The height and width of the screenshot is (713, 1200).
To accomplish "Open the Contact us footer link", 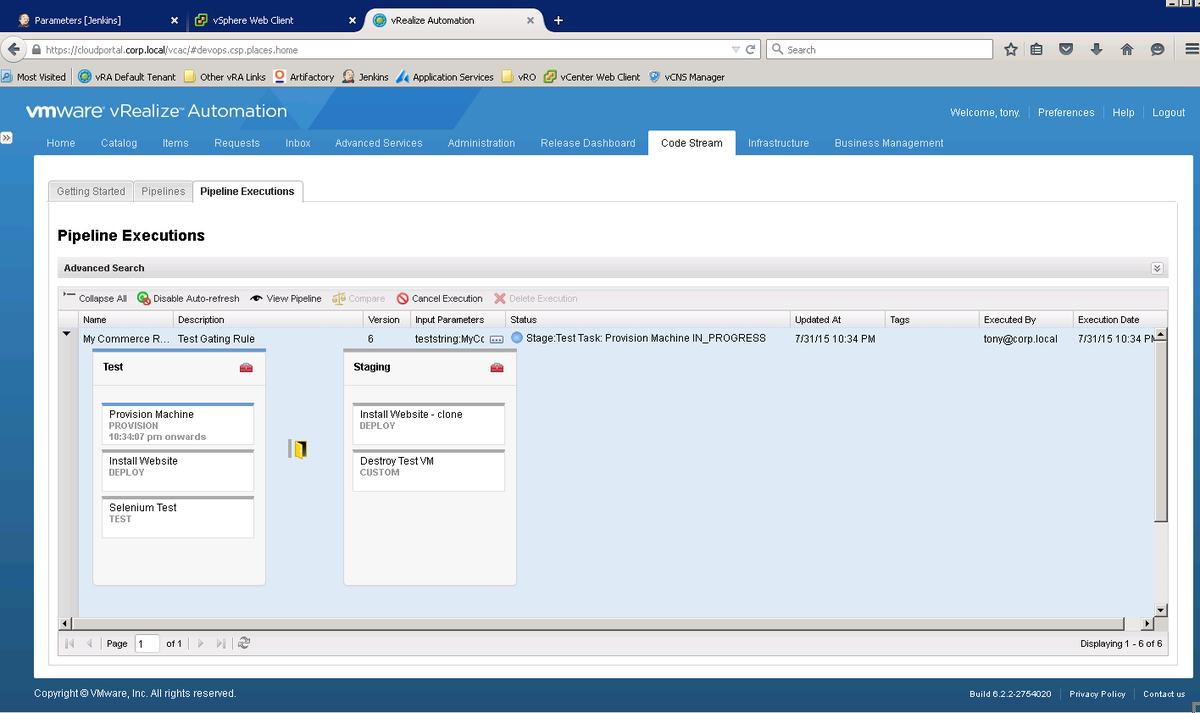I will tap(1164, 694).
